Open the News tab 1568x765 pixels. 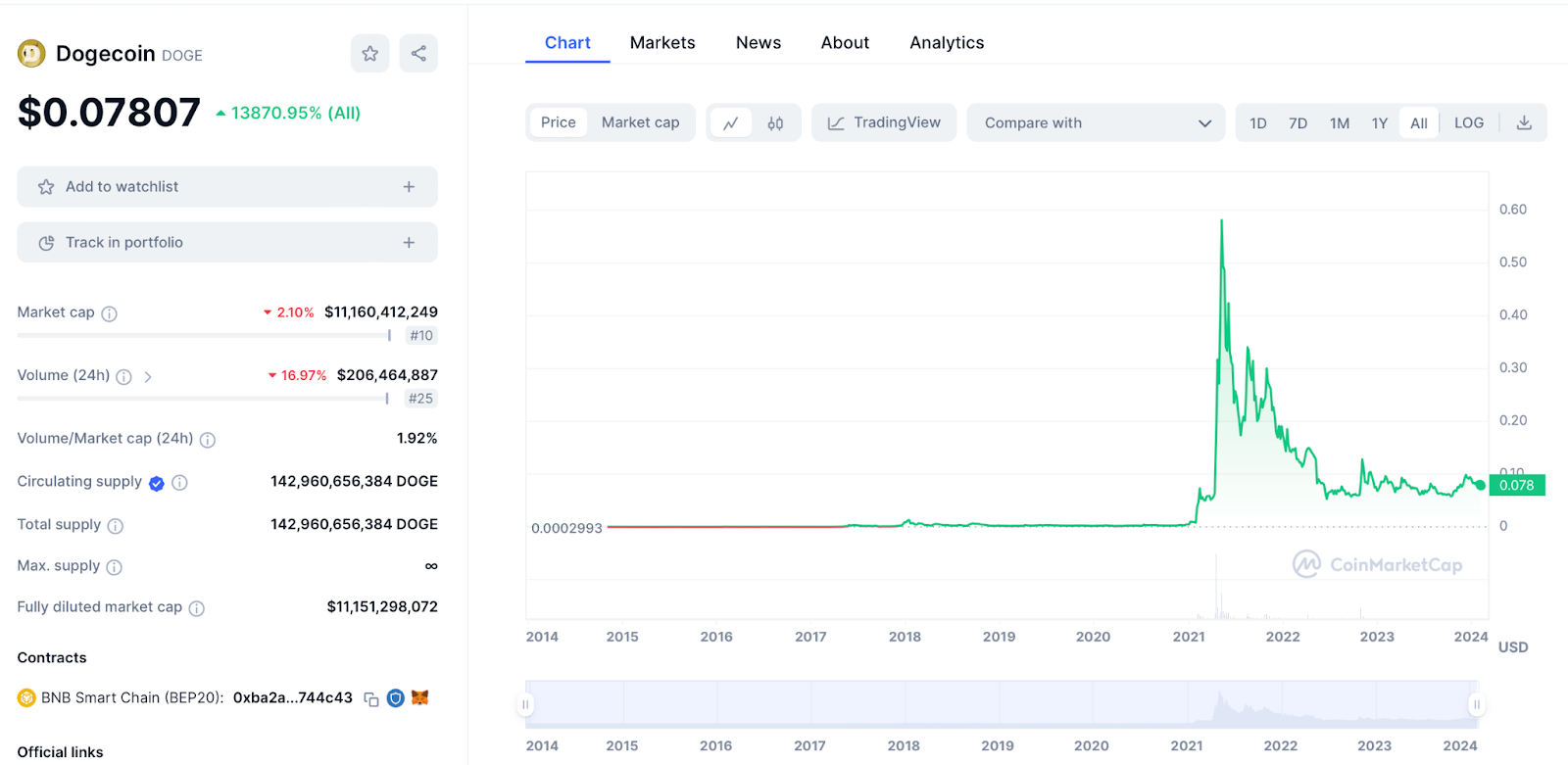[759, 43]
